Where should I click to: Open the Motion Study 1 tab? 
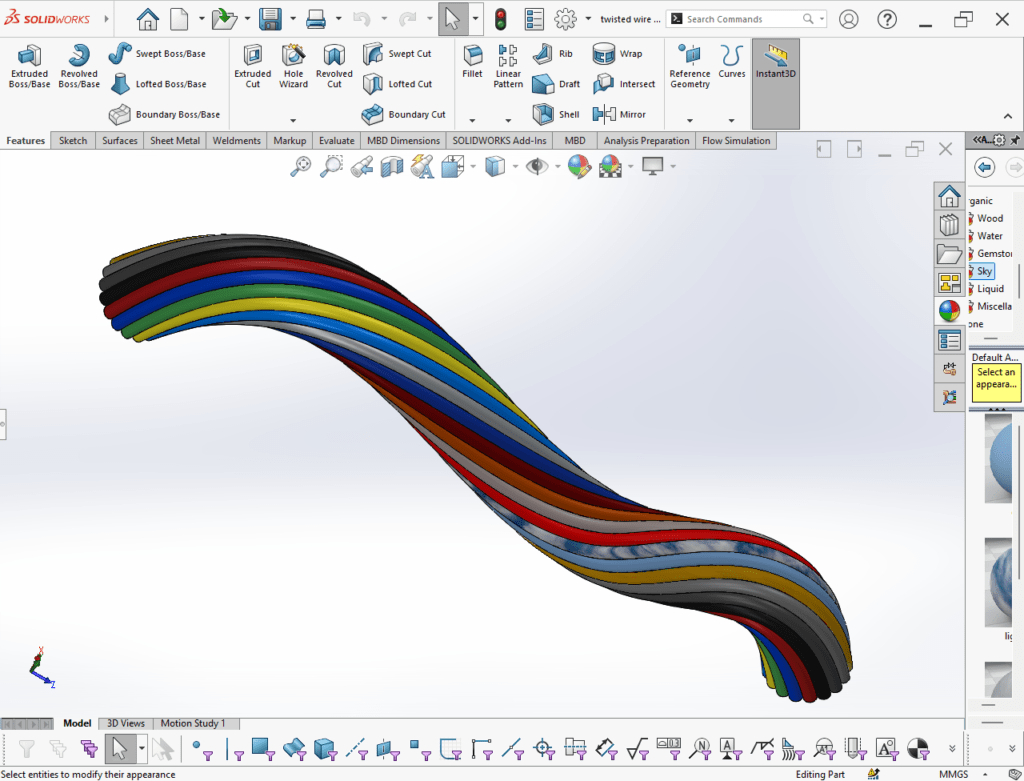(x=193, y=723)
